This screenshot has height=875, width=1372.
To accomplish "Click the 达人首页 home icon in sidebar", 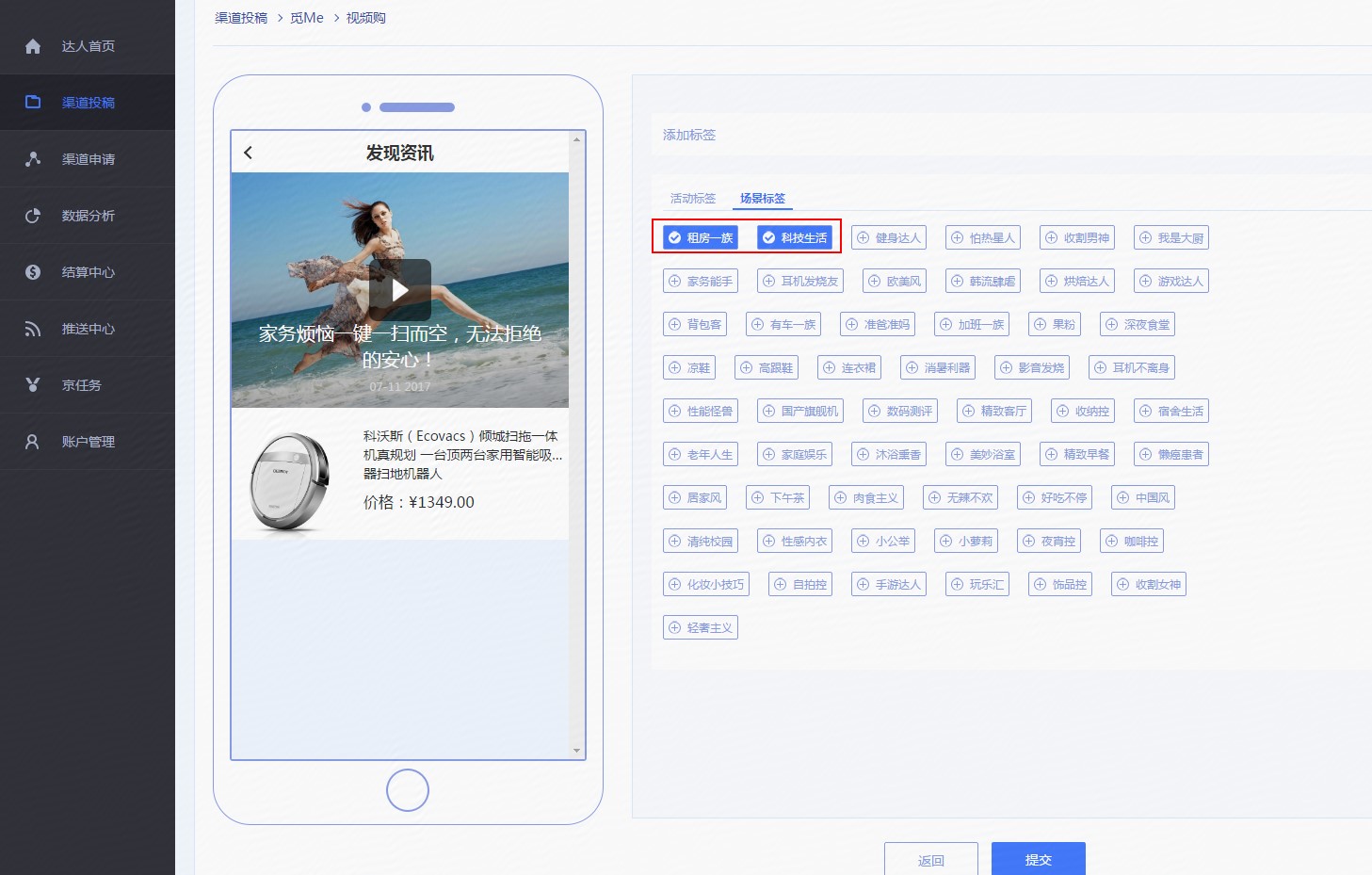I will coord(33,46).
